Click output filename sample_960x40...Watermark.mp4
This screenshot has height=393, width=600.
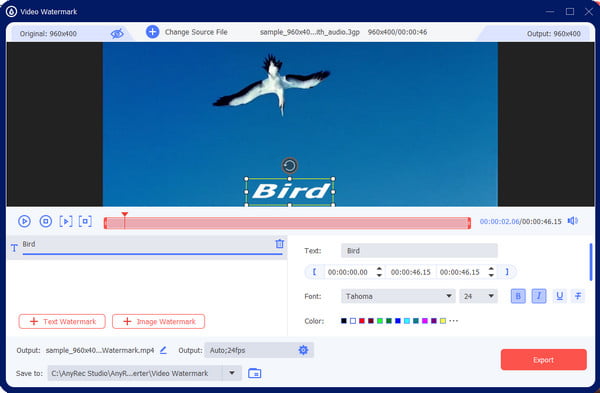[x=100, y=350]
